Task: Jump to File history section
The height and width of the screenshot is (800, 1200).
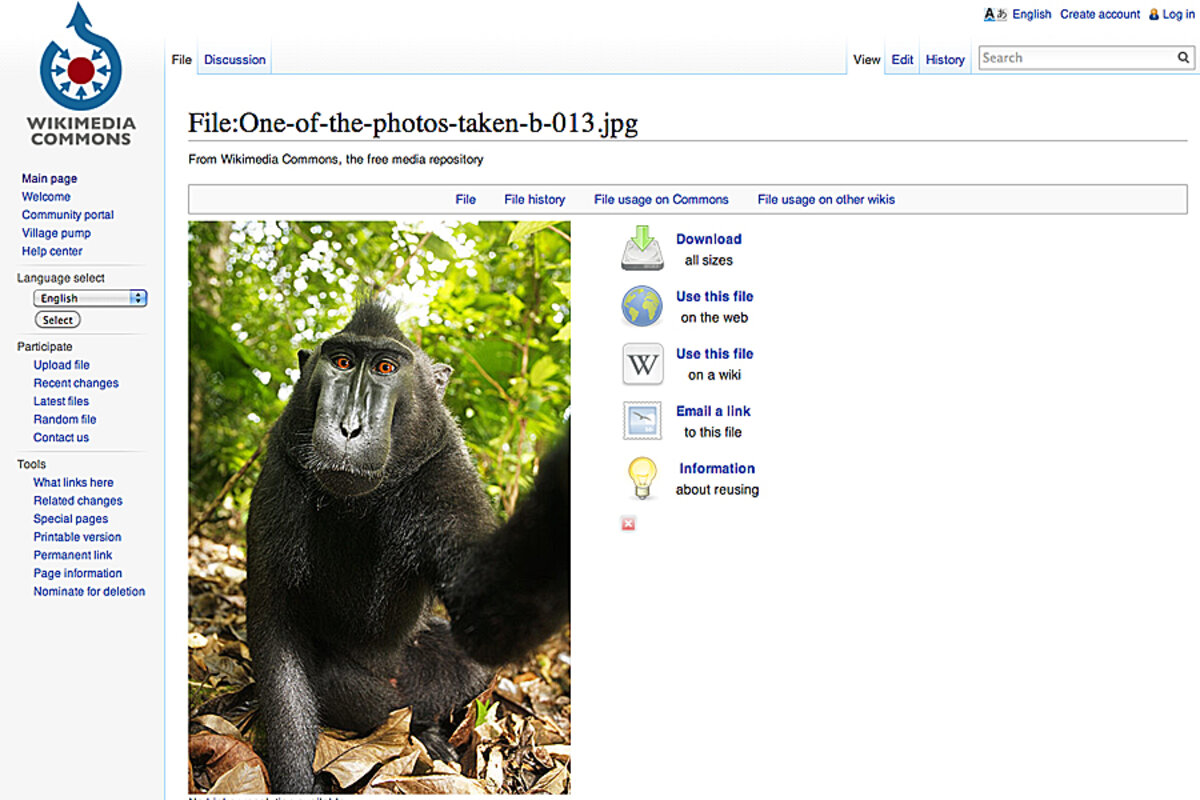Action: click(535, 199)
